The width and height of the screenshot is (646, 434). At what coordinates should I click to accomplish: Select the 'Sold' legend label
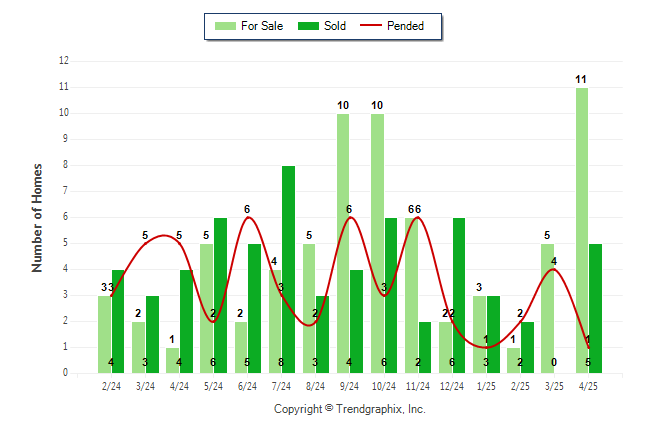pyautogui.click(x=335, y=26)
